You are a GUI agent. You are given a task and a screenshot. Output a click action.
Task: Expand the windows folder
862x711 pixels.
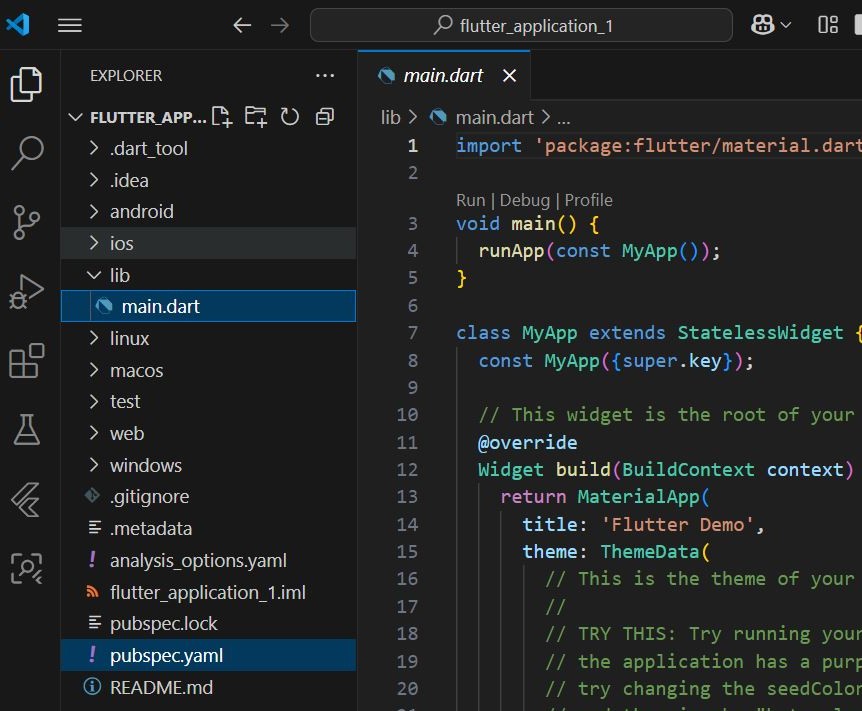pos(145,465)
